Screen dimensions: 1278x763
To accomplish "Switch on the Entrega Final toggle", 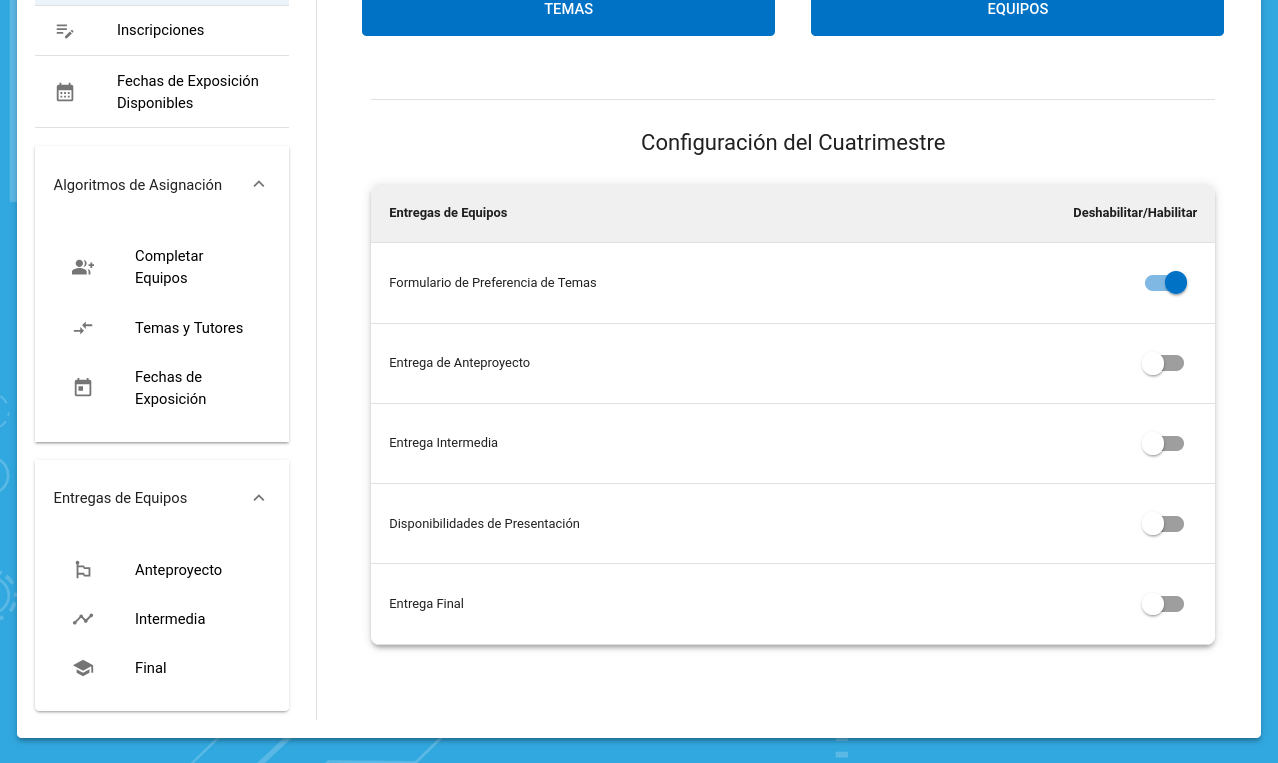I will [x=1163, y=604].
